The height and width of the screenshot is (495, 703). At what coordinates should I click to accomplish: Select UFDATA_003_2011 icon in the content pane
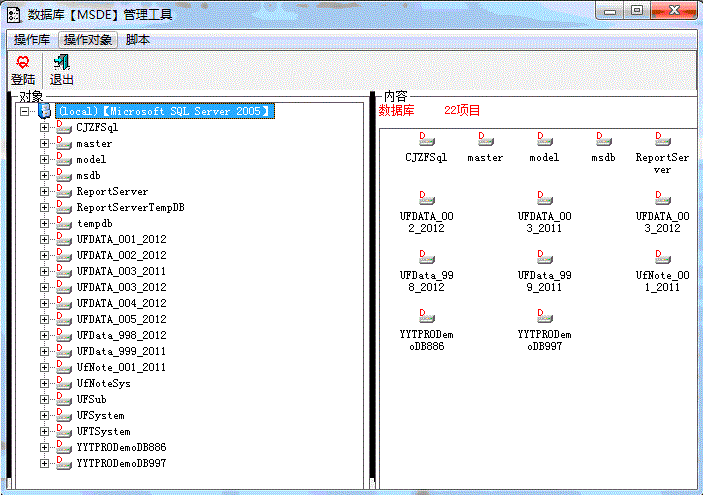pyautogui.click(x=544, y=198)
